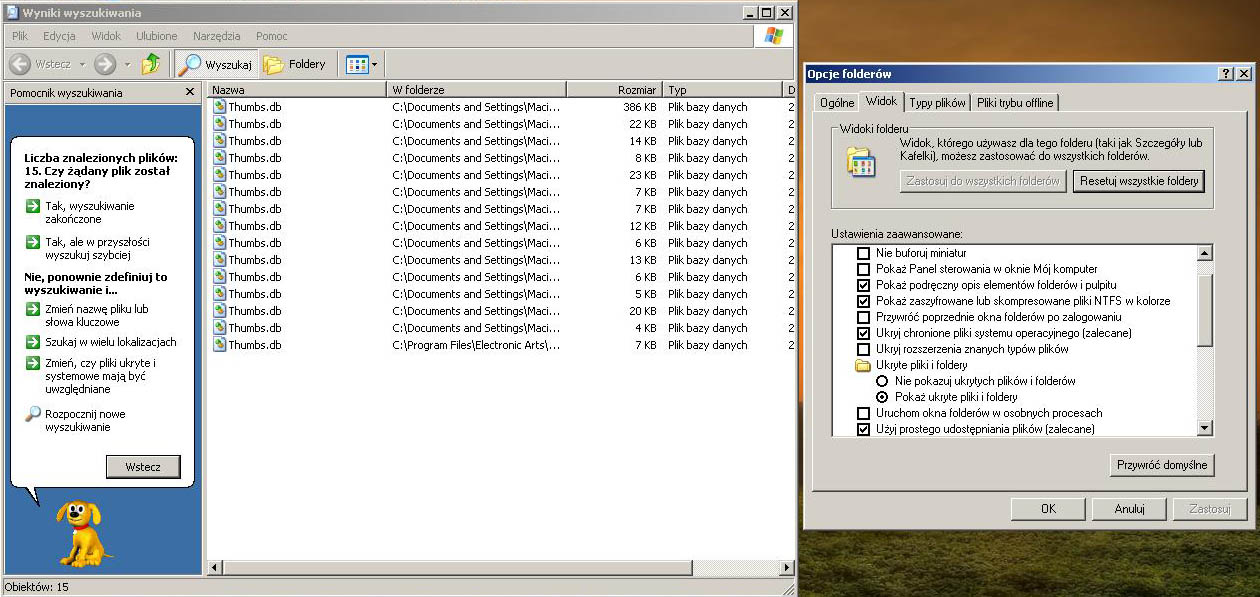Viewport: 1260px width, 597px height.
Task: Select 'Pokaż ukryte pliki i foldery' radio
Action: (882, 397)
